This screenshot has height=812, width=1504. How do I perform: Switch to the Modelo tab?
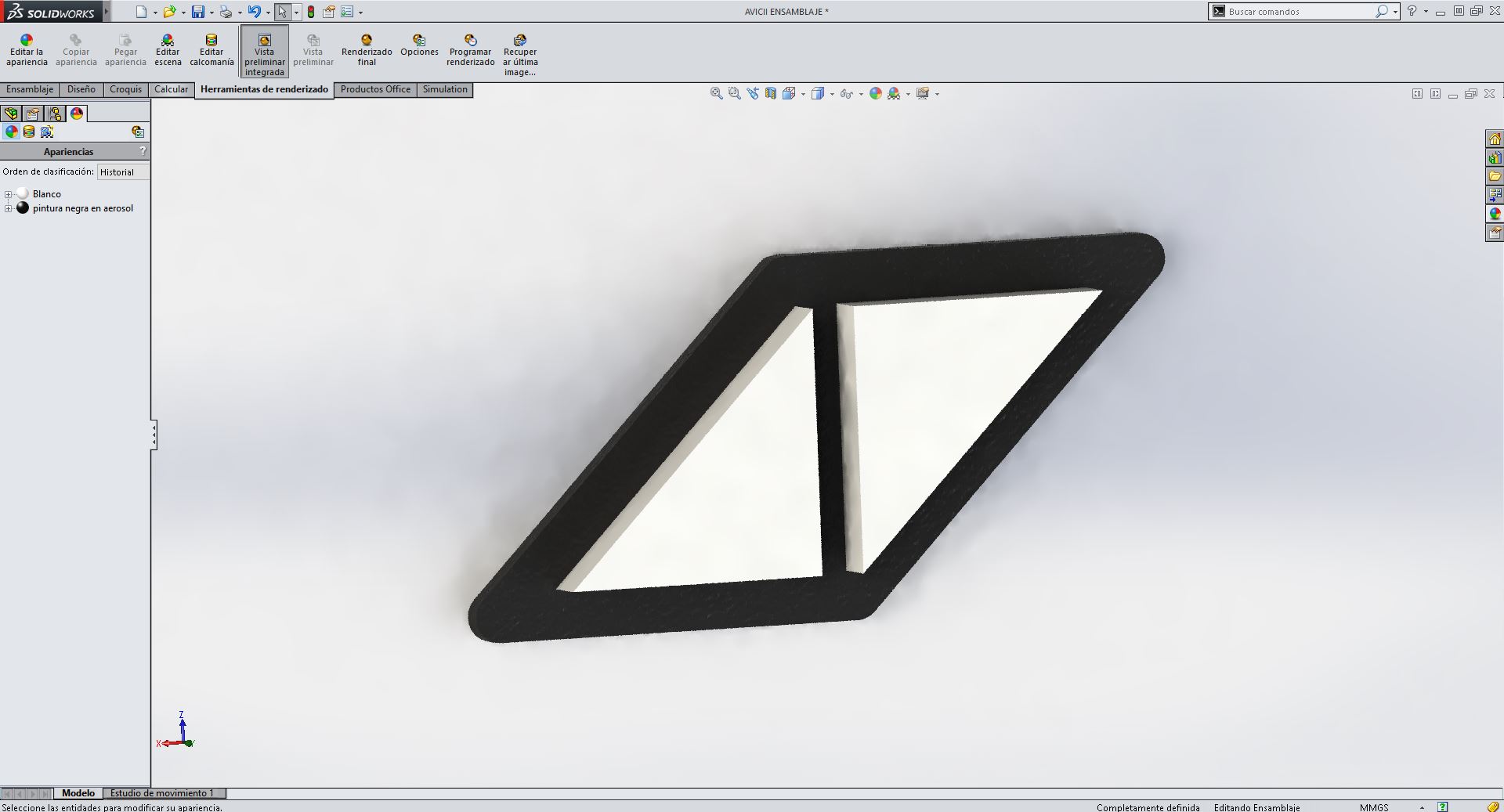(78, 793)
